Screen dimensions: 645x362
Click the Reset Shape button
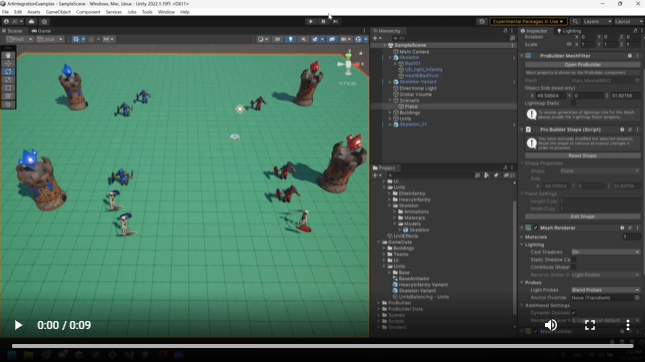[x=582, y=156]
